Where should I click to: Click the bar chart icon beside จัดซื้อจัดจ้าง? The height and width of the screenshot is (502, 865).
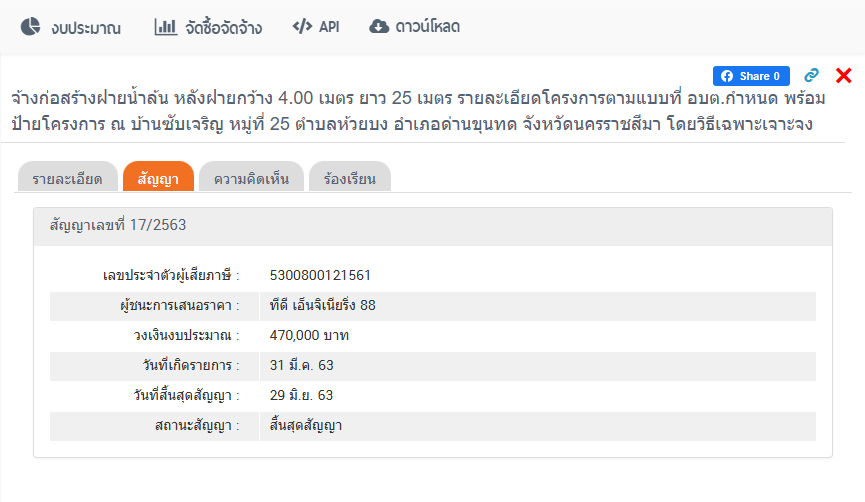pos(165,27)
